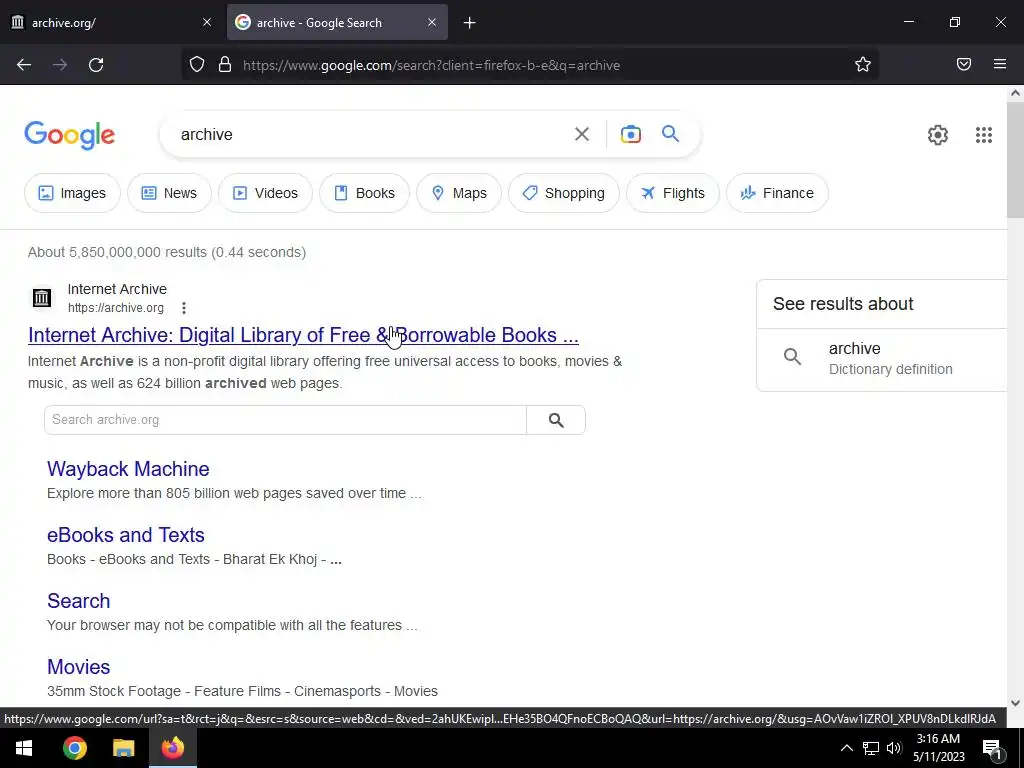Open archive Dictionary definition result
Screen dimensions: 1024x768
(882, 358)
